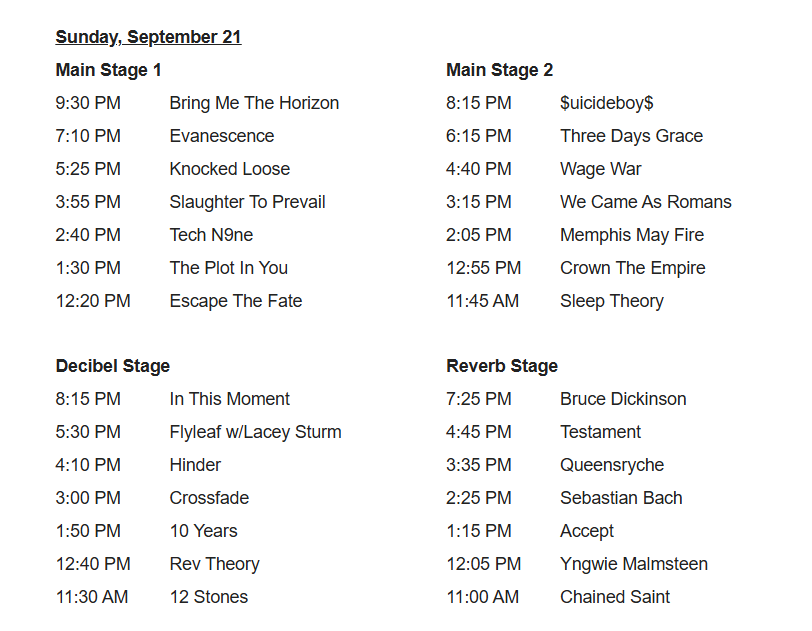Select Bruce Dickinson on Reverb Stage
This screenshot has height=631, width=812.
[x=623, y=399]
